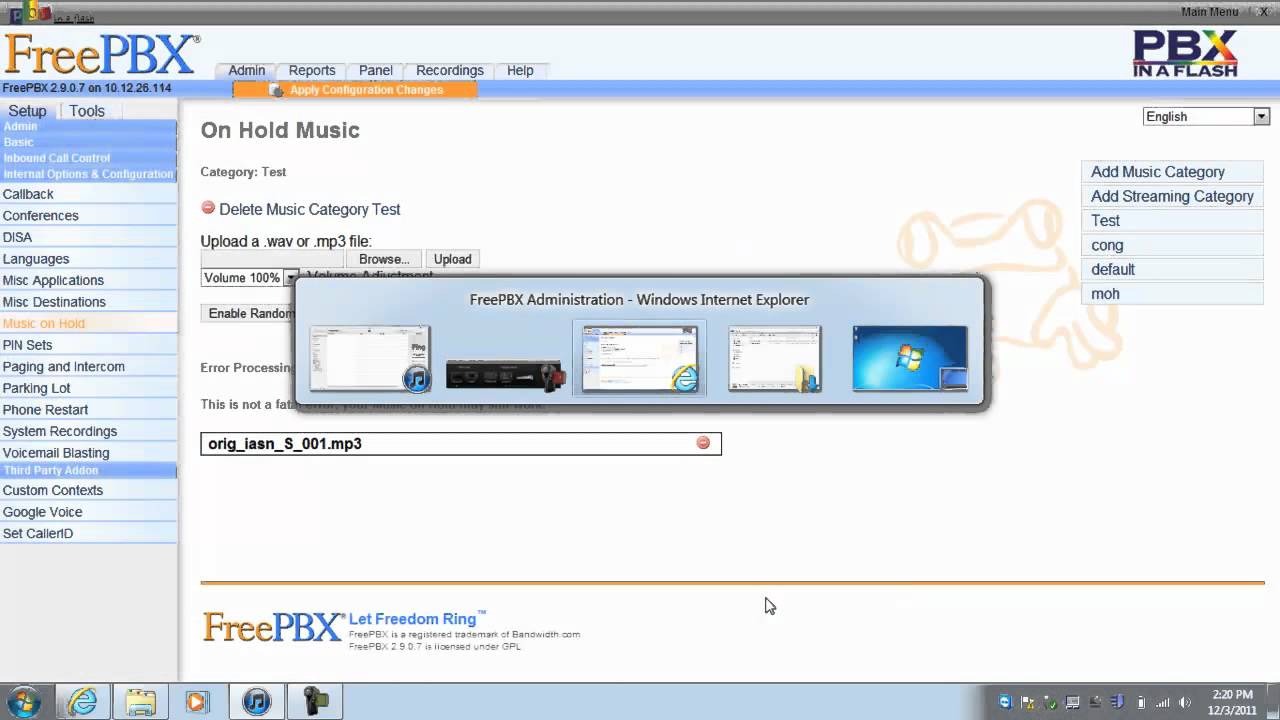Select the default music category

point(1172,270)
